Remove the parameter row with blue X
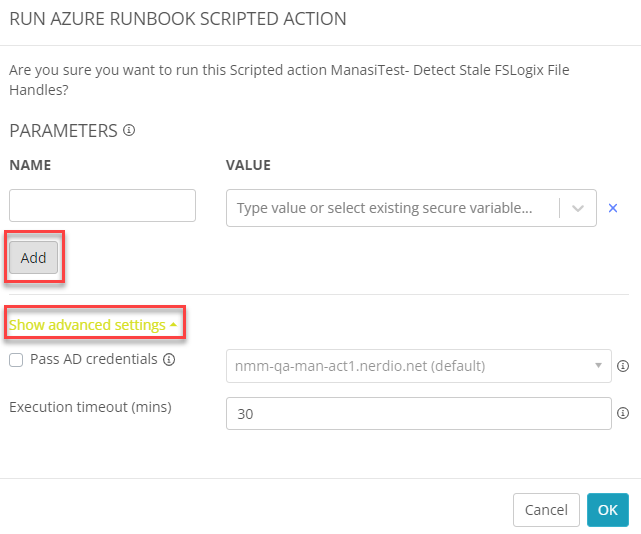The image size is (641, 534). (612, 208)
